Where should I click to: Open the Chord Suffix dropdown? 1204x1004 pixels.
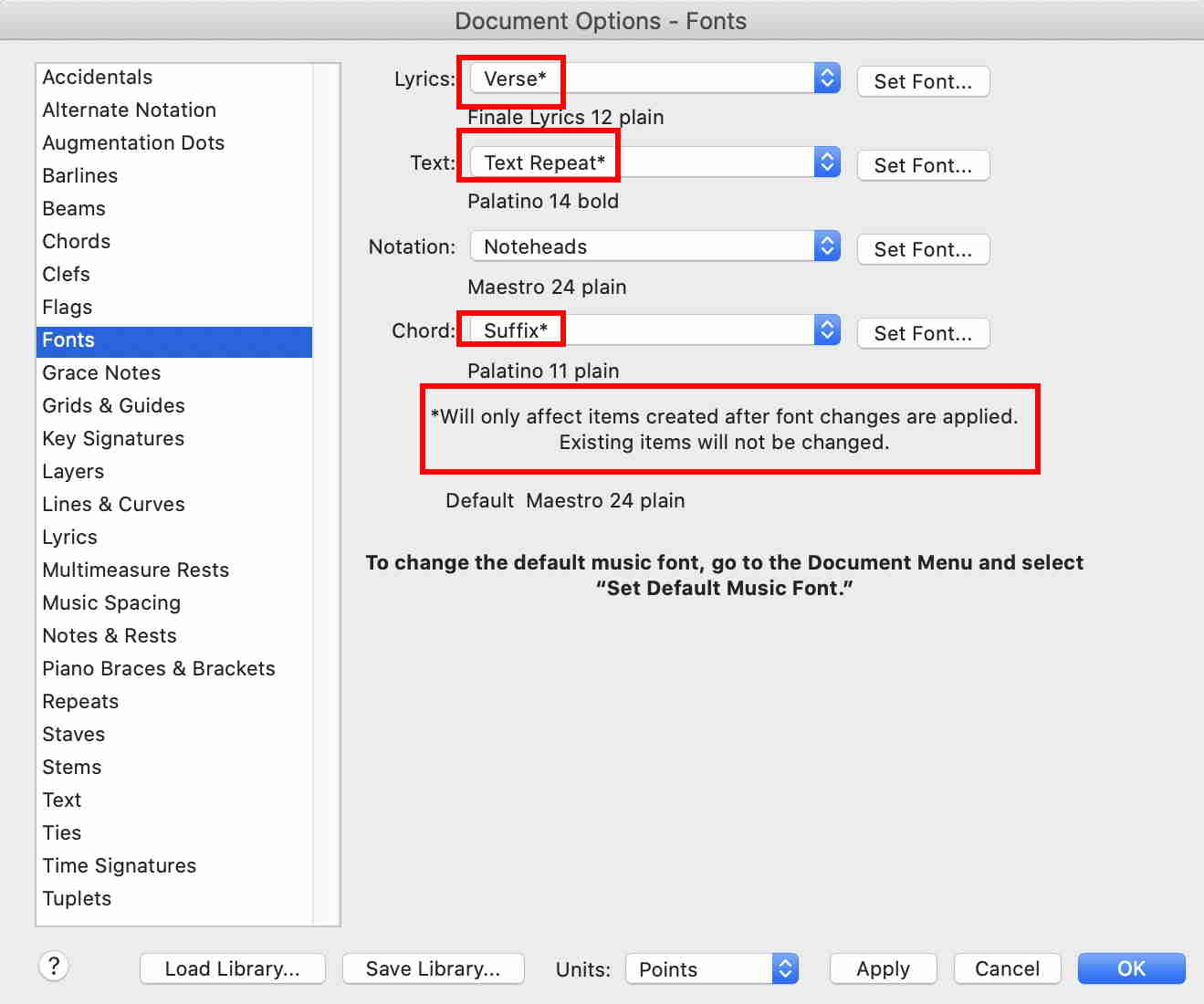(x=654, y=330)
